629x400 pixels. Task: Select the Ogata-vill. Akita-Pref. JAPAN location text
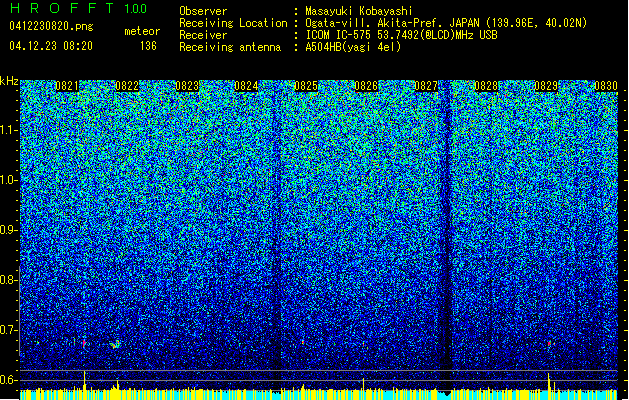446,23
